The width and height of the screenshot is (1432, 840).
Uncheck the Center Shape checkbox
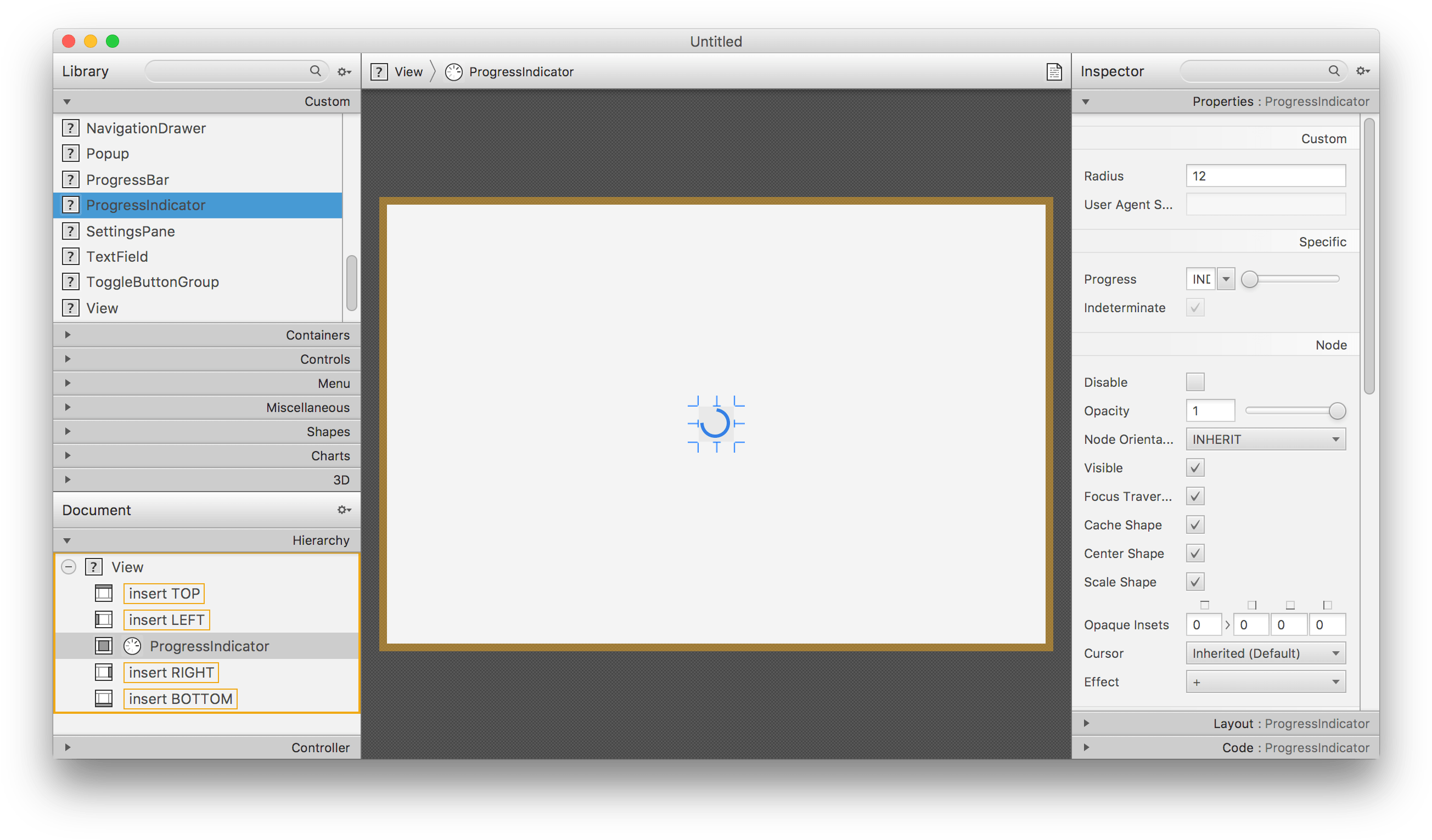[x=1195, y=553]
